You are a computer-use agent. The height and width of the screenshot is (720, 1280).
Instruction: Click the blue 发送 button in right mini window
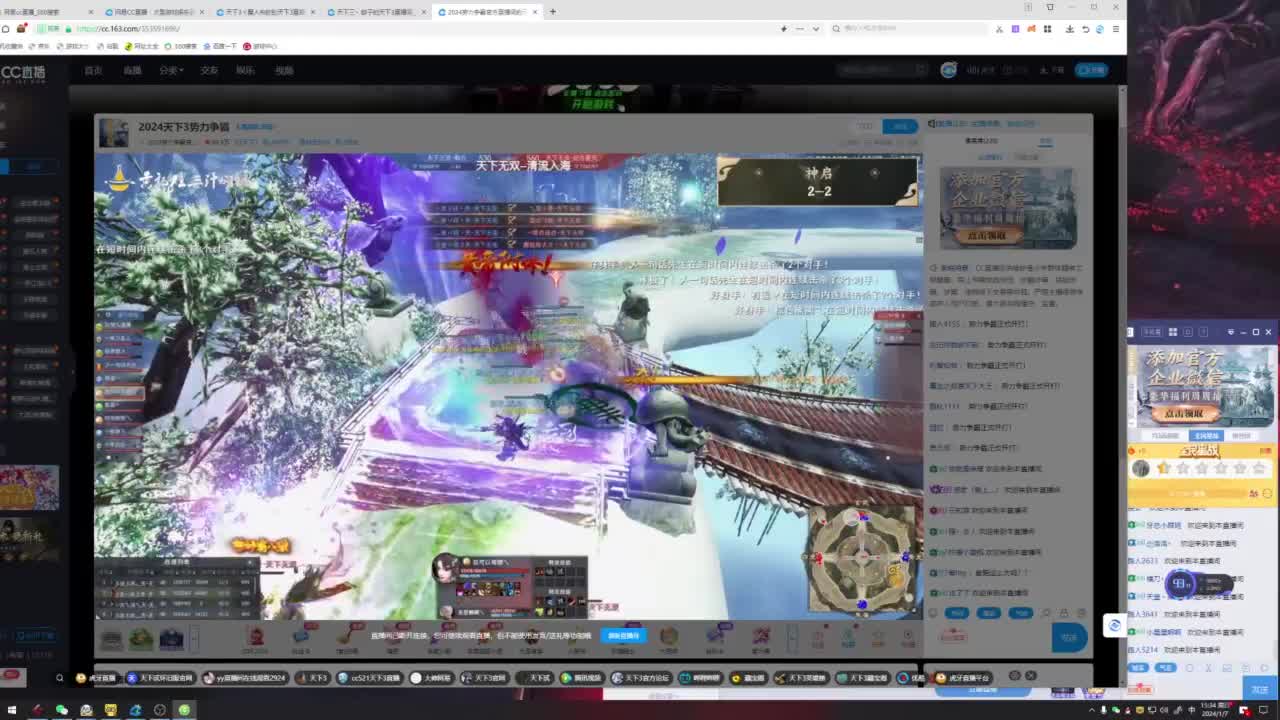(1259, 689)
